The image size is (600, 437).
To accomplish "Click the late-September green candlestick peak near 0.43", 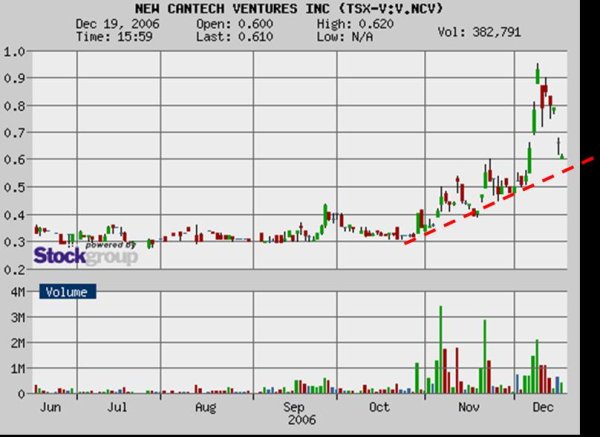I will (x=325, y=215).
